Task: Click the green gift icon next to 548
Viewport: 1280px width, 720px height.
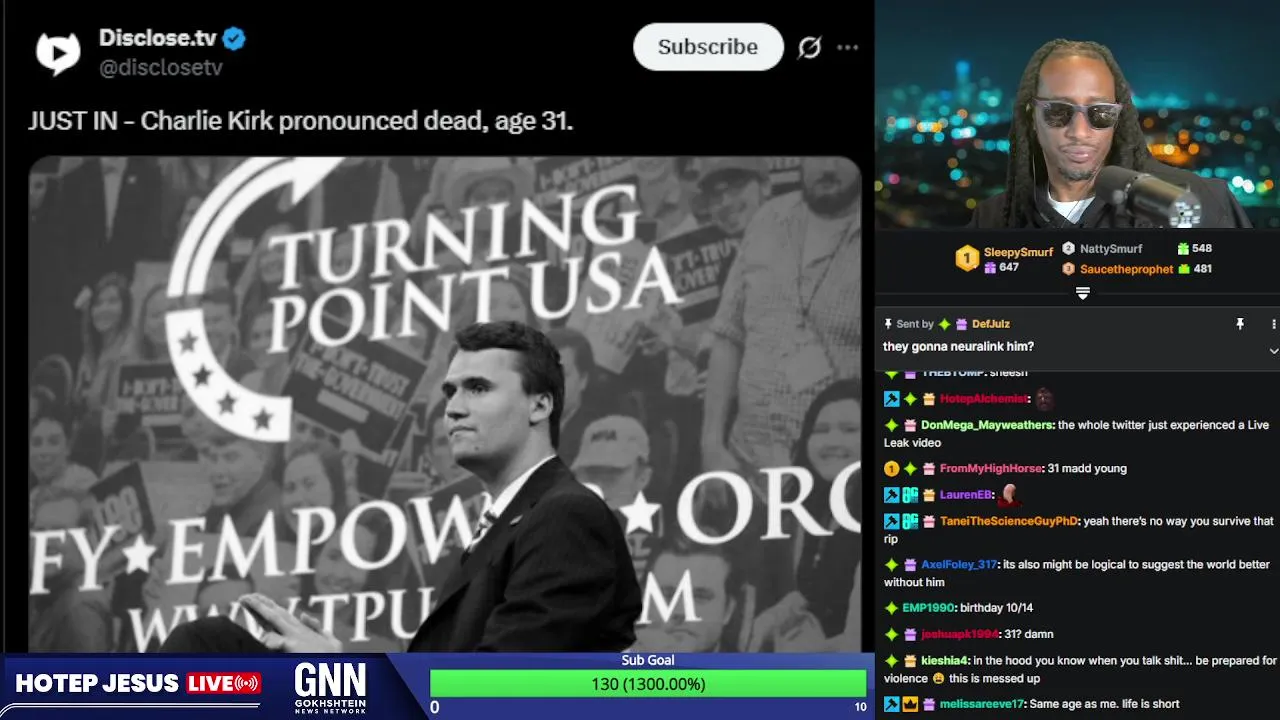Action: click(x=1183, y=248)
